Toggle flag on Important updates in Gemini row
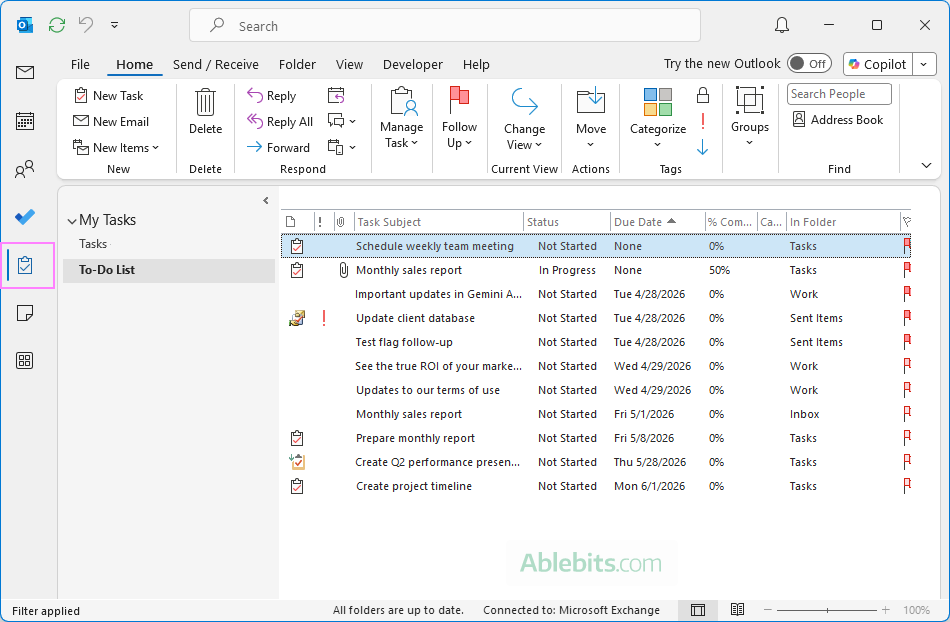The image size is (950, 622). pyautogui.click(x=906, y=294)
